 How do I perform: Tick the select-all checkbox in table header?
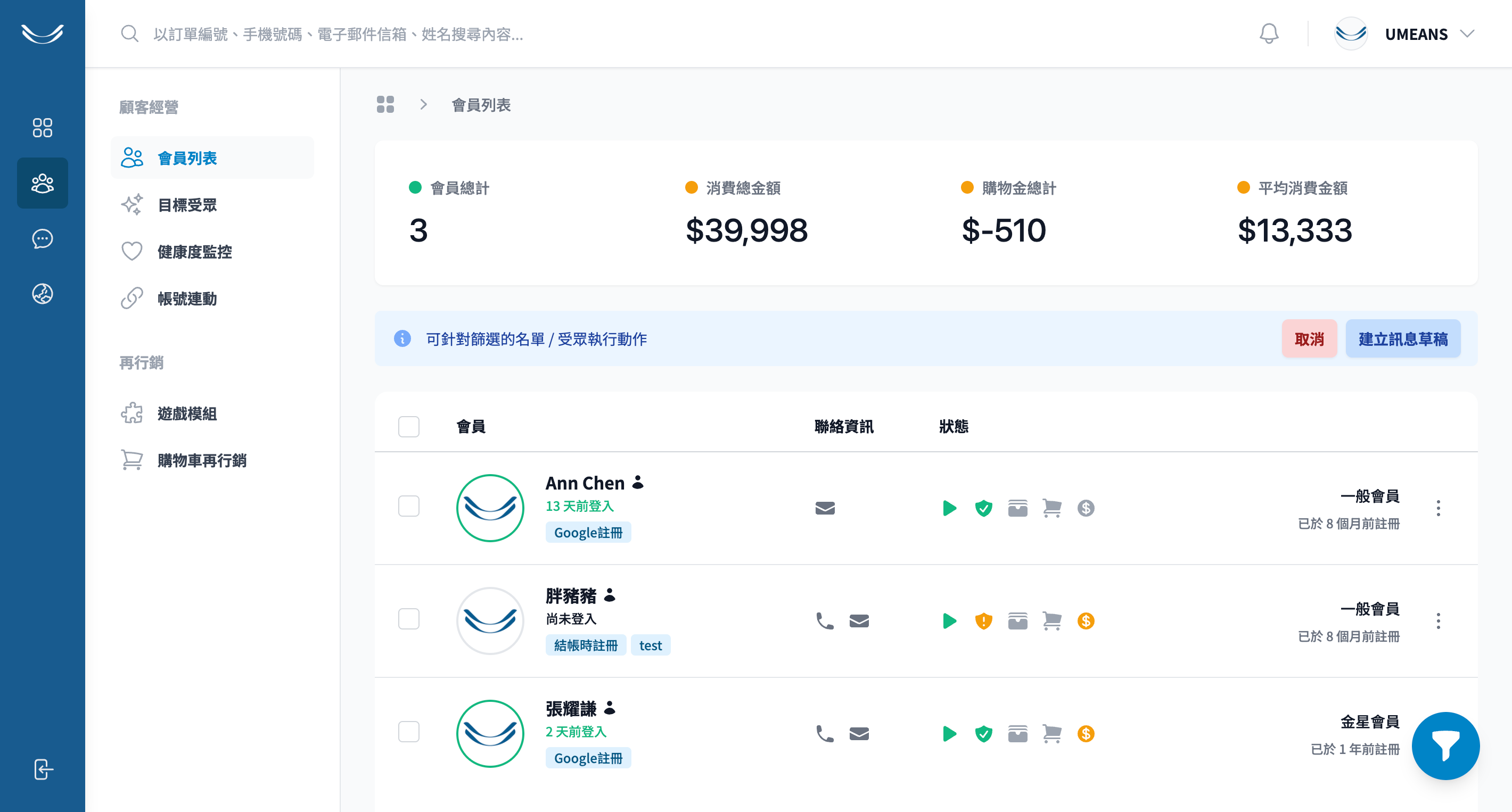(408, 427)
